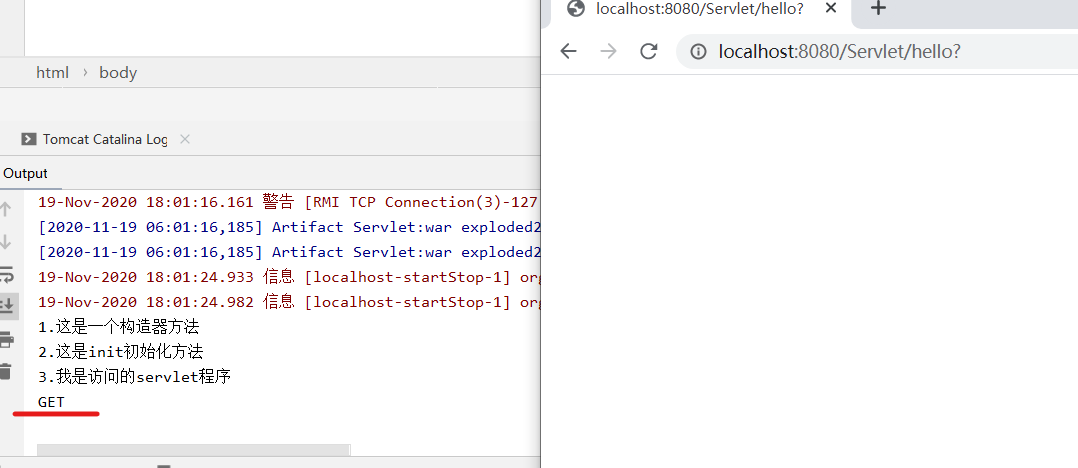Screen dimensions: 1078x468
Task: Click the globe favicon on browser tab
Action: pyautogui.click(x=575, y=8)
